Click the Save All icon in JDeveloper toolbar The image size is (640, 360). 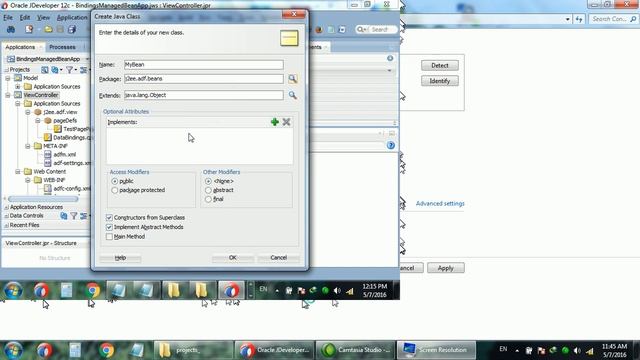[72, 29]
